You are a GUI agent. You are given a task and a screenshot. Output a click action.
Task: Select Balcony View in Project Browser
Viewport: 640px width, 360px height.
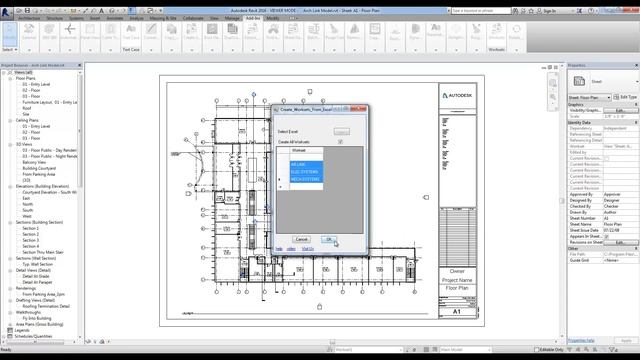tap(34, 162)
